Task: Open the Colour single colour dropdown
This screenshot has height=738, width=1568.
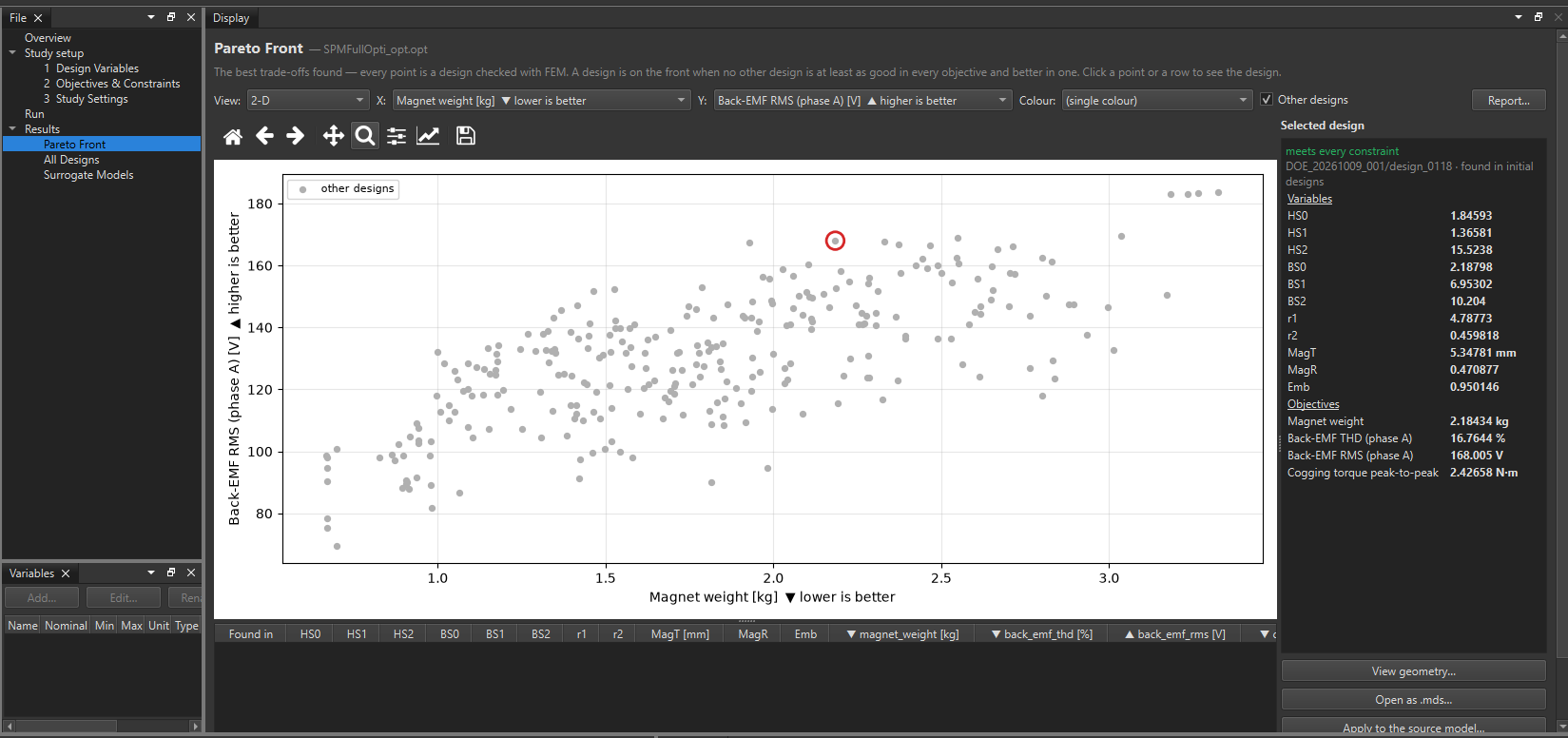Action: pyautogui.click(x=1157, y=100)
